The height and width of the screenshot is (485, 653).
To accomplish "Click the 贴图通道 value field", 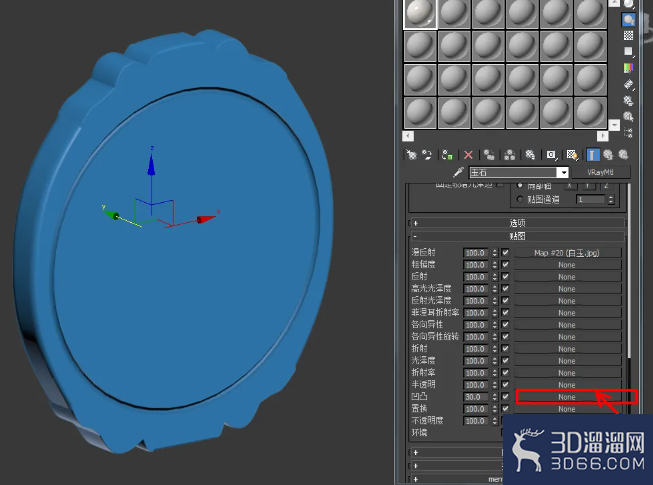I will click(591, 199).
